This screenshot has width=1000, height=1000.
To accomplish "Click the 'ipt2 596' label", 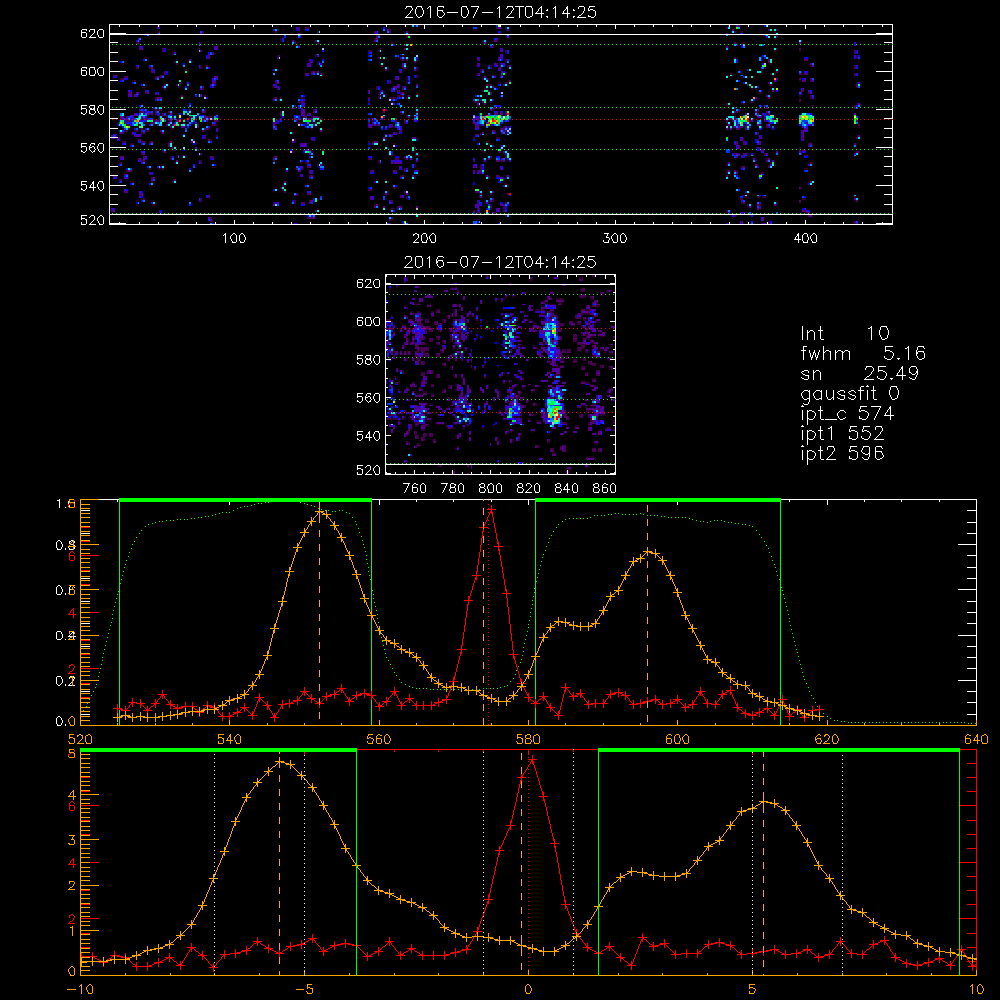I will [842, 453].
